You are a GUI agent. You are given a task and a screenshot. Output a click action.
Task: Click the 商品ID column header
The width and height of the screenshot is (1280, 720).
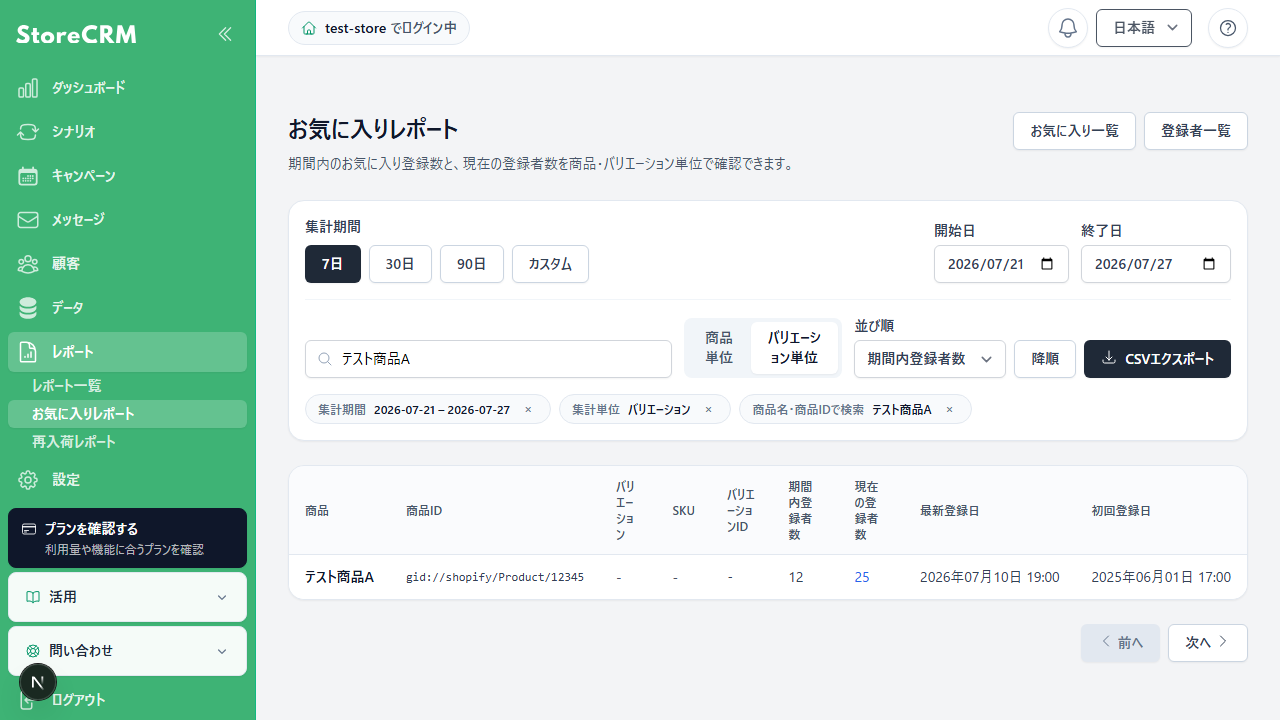point(424,510)
